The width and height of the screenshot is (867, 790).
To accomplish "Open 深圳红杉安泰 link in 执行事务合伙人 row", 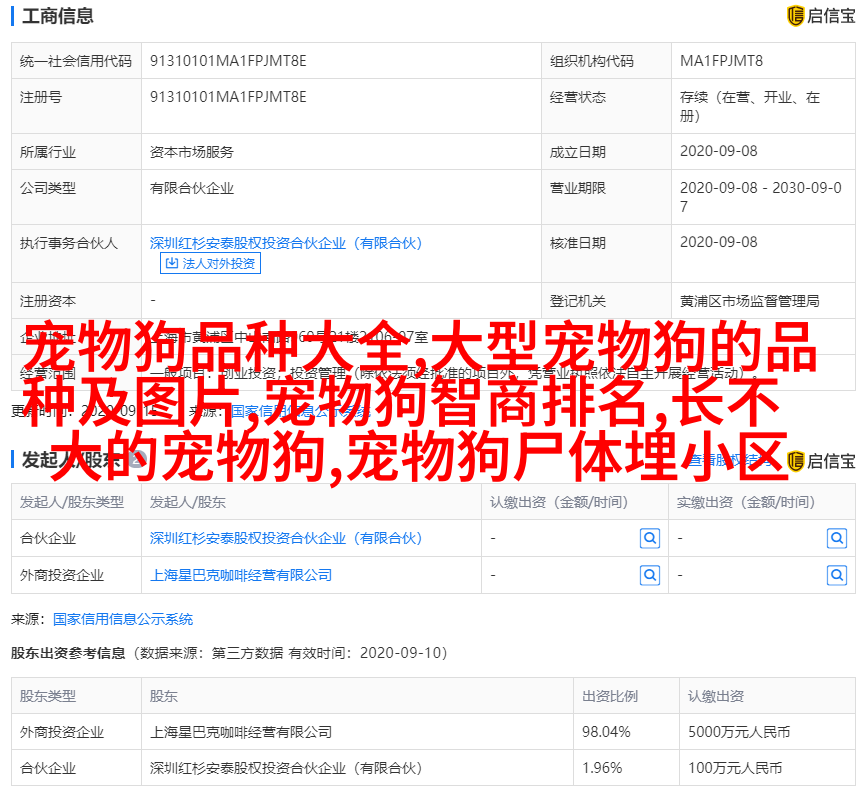I will (x=286, y=243).
